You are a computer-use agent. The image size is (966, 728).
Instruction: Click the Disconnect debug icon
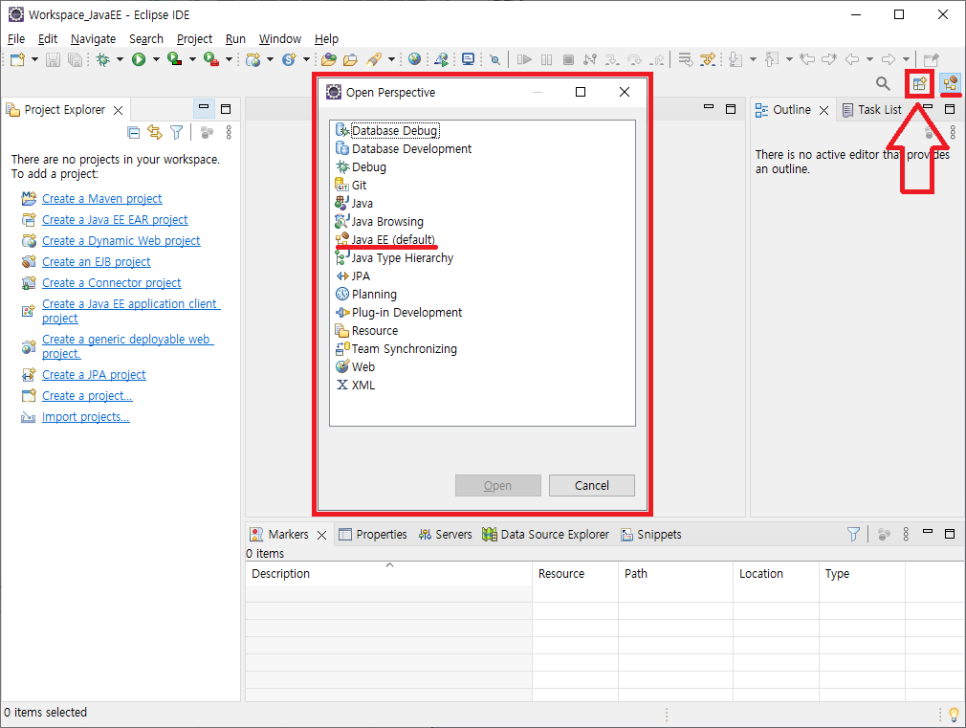point(590,60)
